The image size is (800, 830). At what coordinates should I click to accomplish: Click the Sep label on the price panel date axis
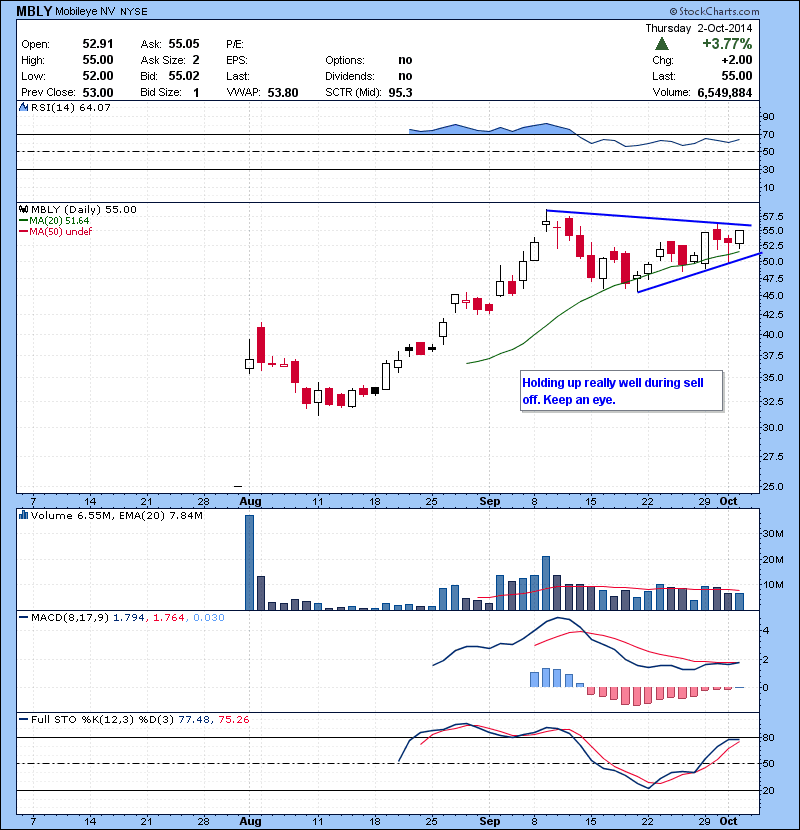click(x=490, y=501)
